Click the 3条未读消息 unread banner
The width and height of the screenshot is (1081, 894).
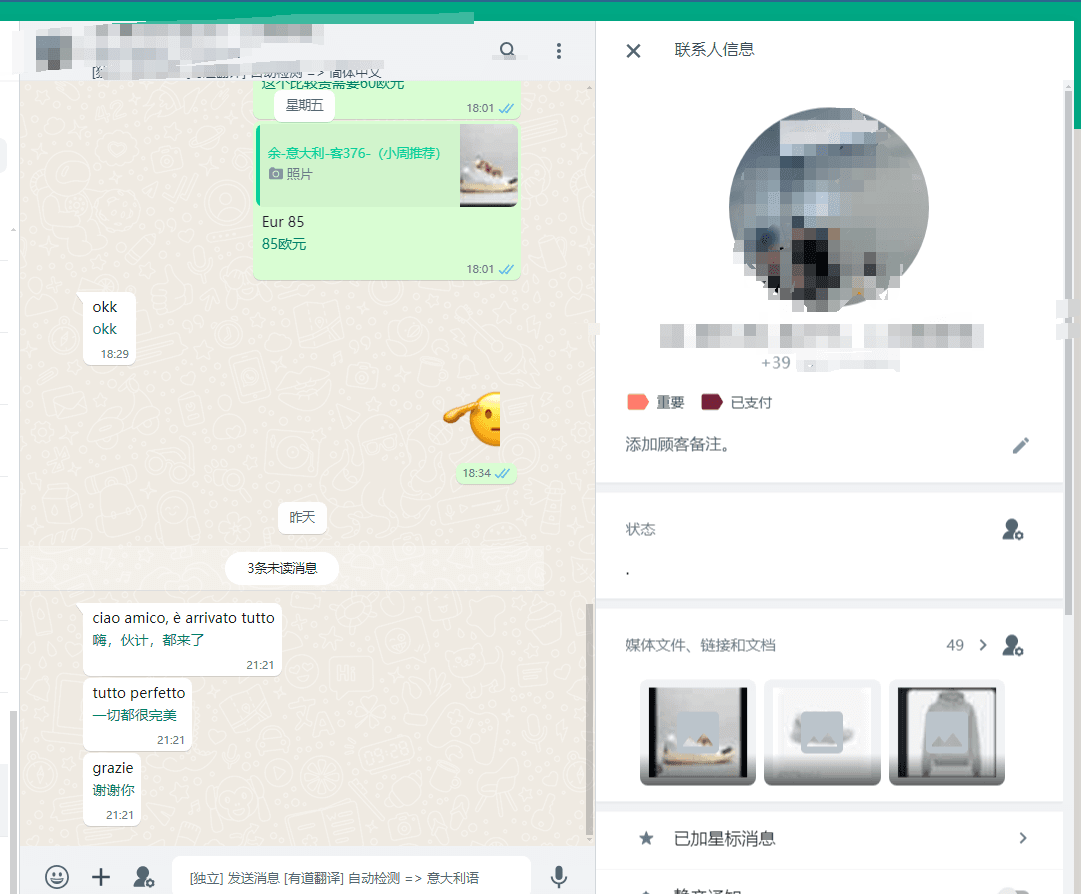[x=282, y=568]
